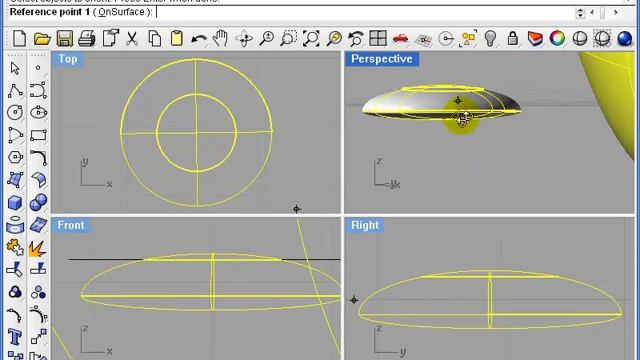Screen dimensions: 640x360
Task: Render the scene with the blue sphere icon
Action: pyautogui.click(x=624, y=39)
